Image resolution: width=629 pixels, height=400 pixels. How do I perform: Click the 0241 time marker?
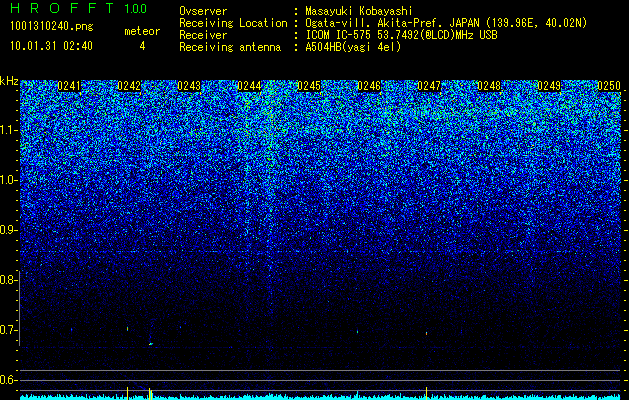pos(69,86)
